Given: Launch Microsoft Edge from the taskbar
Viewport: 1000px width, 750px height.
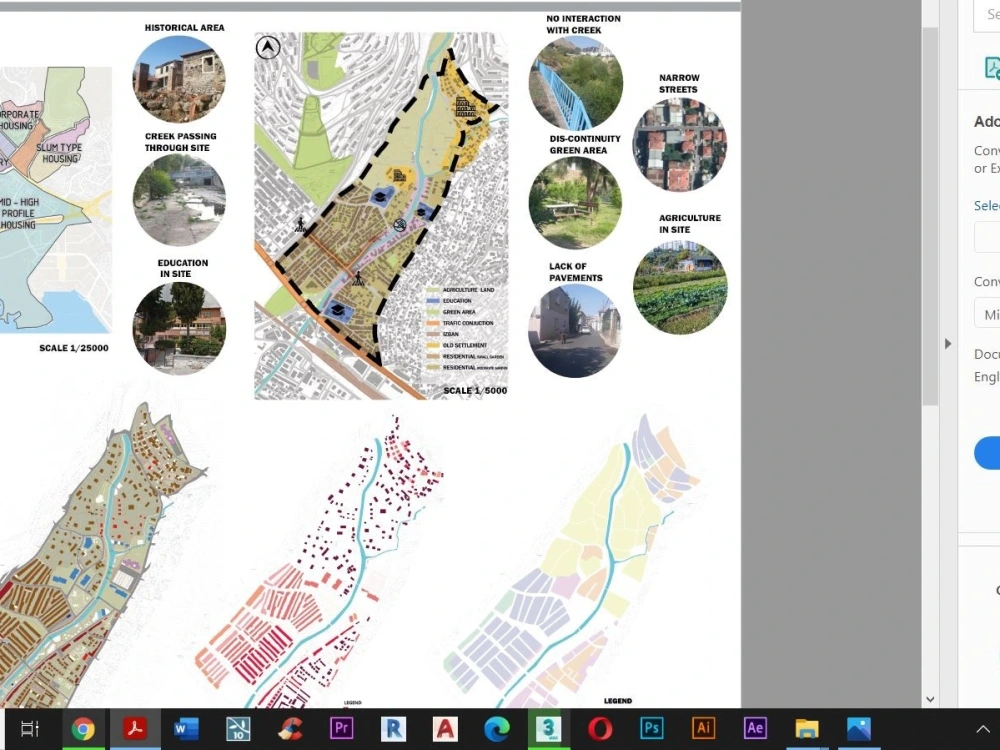Looking at the screenshot, I should [497, 728].
